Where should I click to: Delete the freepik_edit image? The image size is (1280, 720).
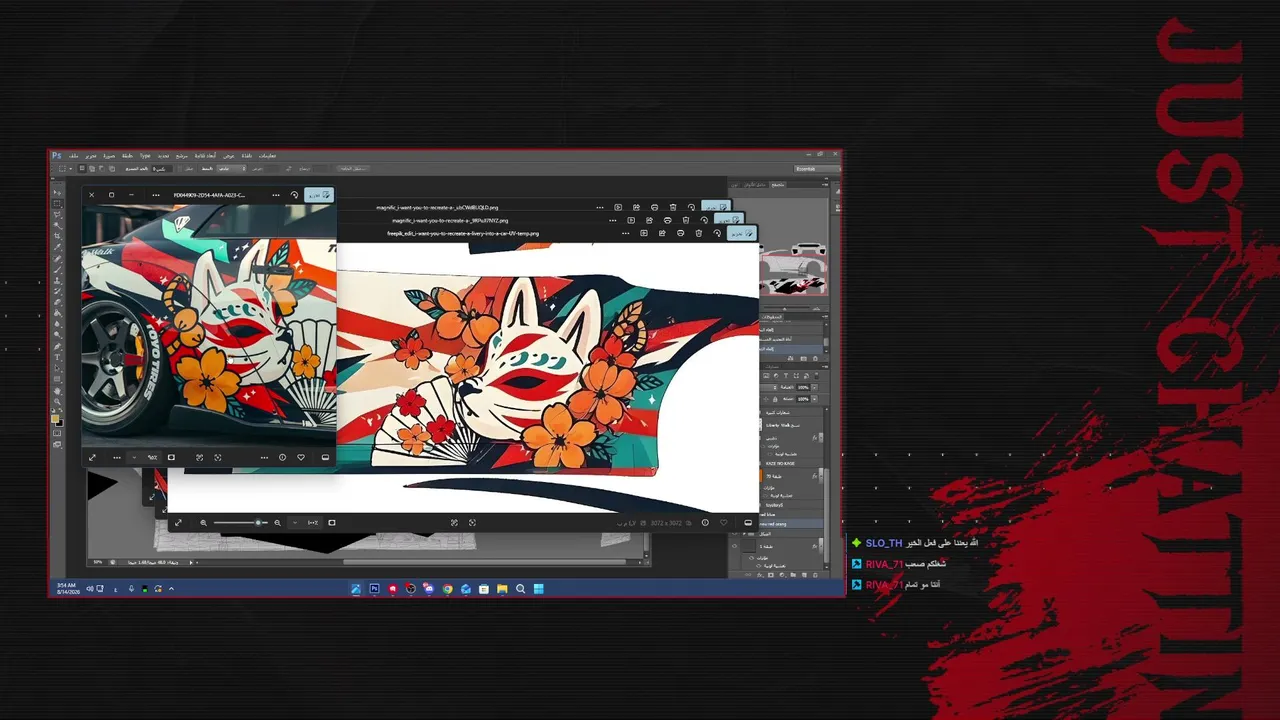tap(698, 233)
